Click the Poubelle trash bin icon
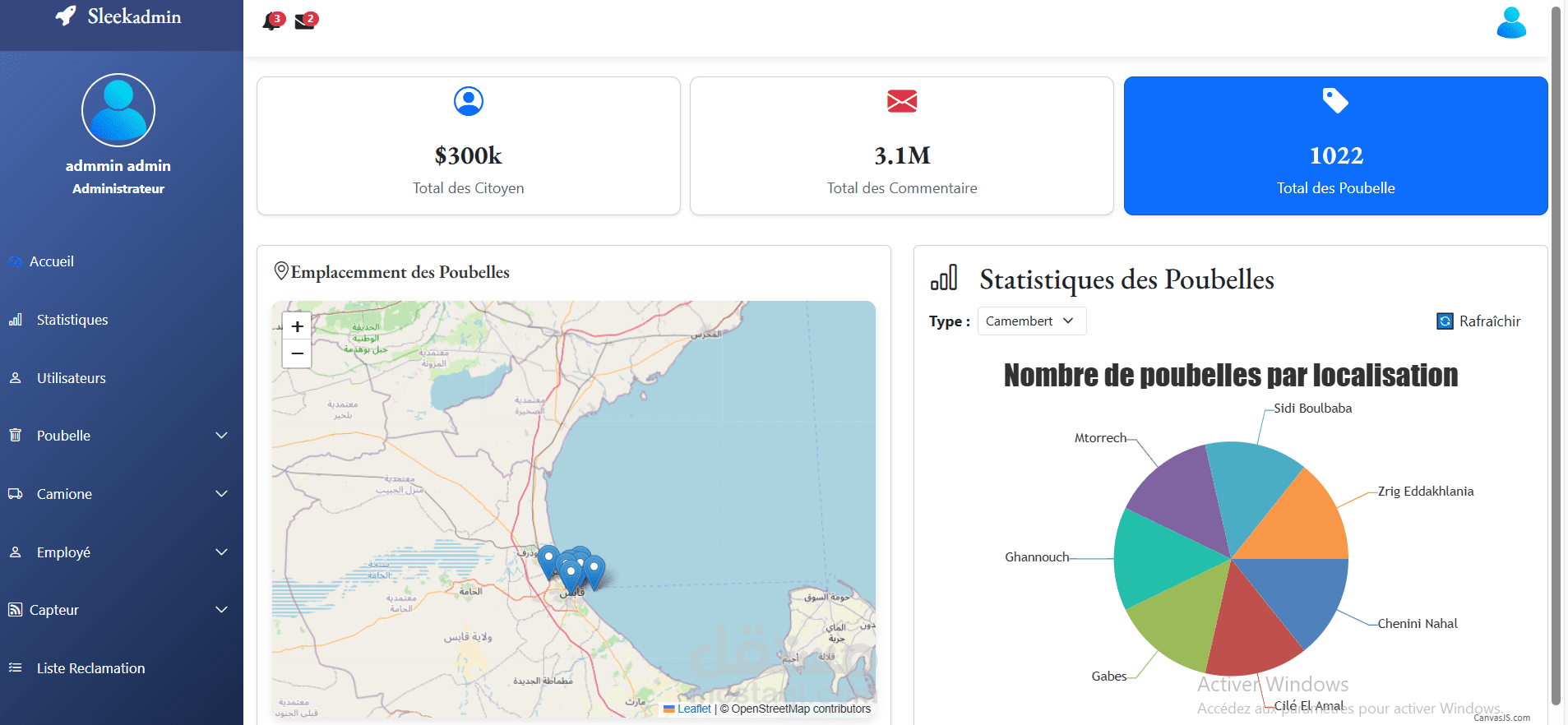Screen dimensions: 1568x725 16,436
